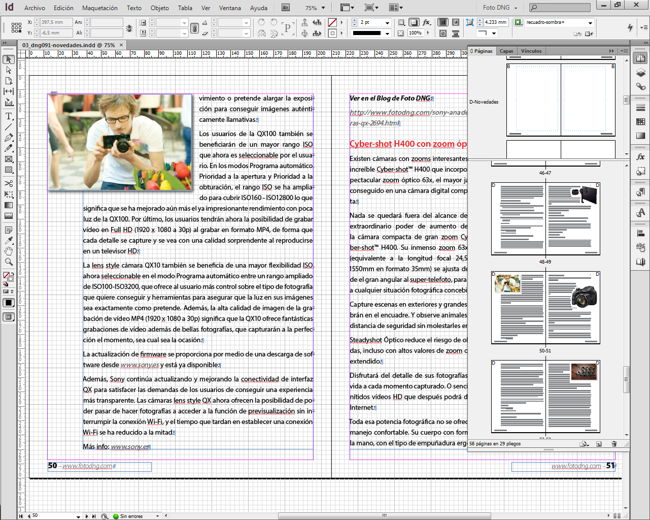The image size is (650, 520).
Task: Click delete selected pages trash button
Action: [x=614, y=444]
